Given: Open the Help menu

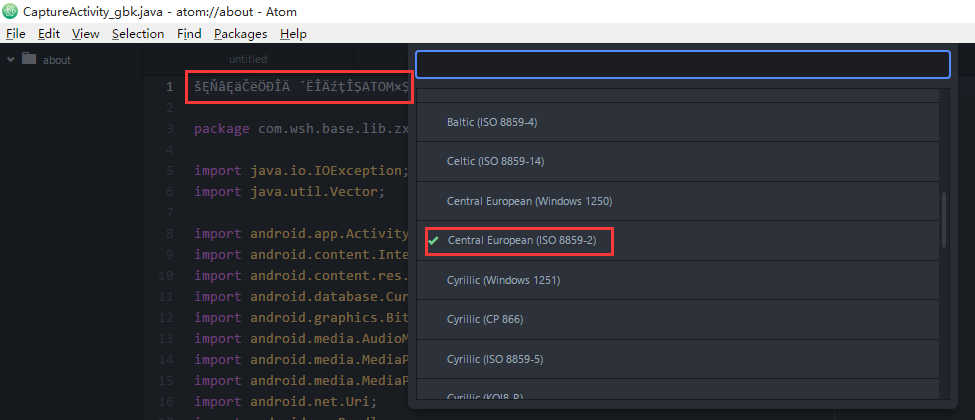Looking at the screenshot, I should point(293,34).
